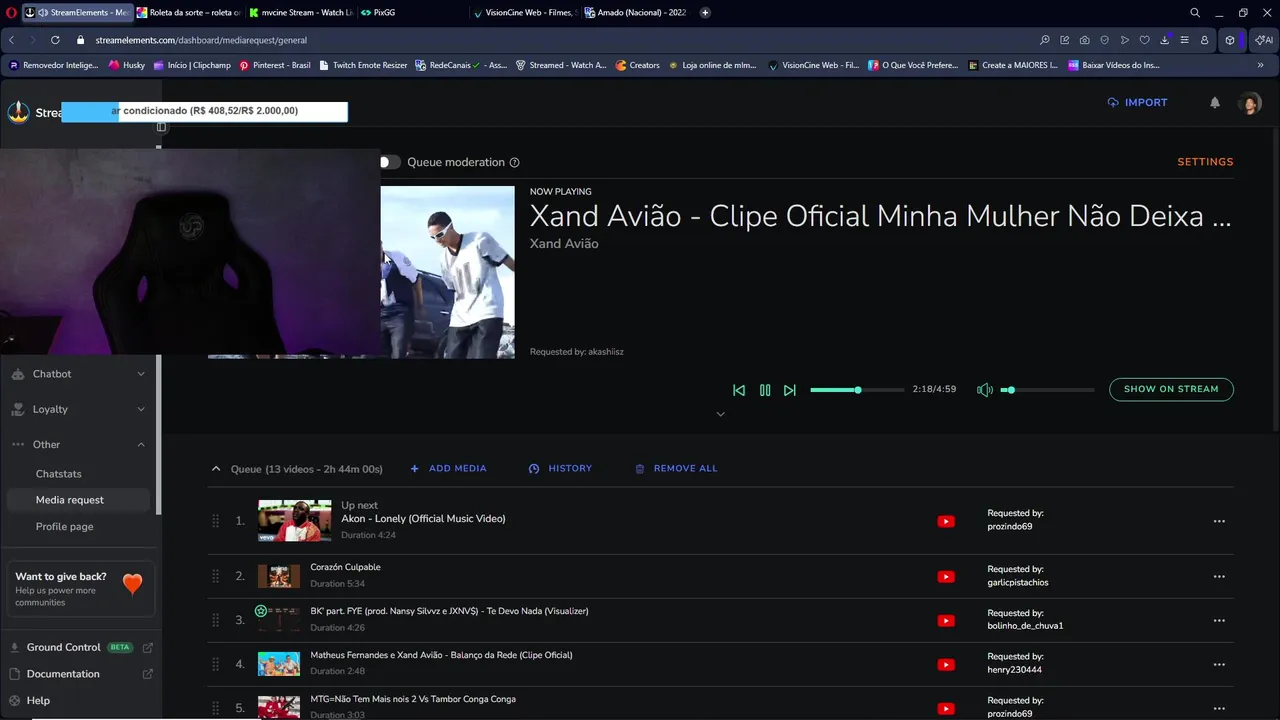The image size is (1280, 720).
Task: Open a new browser tab
Action: pos(705,13)
